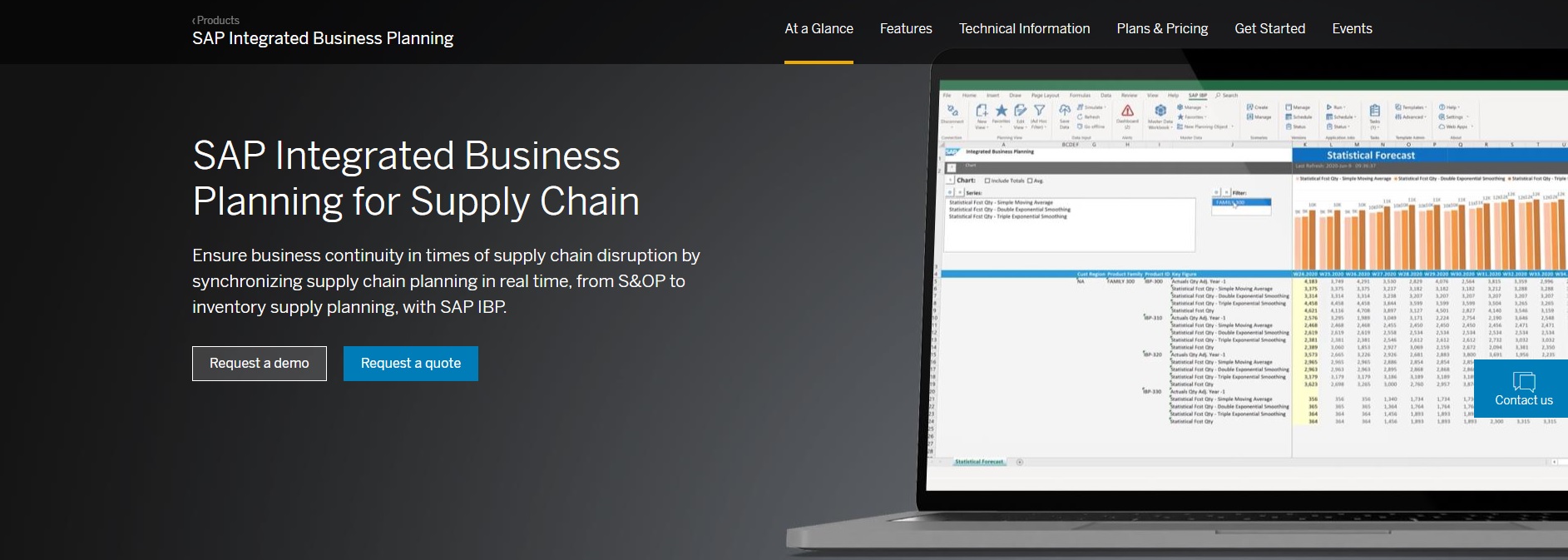The image size is (1568, 560).
Task: Click Schedule in the Application Jobs group
Action: click(1340, 117)
